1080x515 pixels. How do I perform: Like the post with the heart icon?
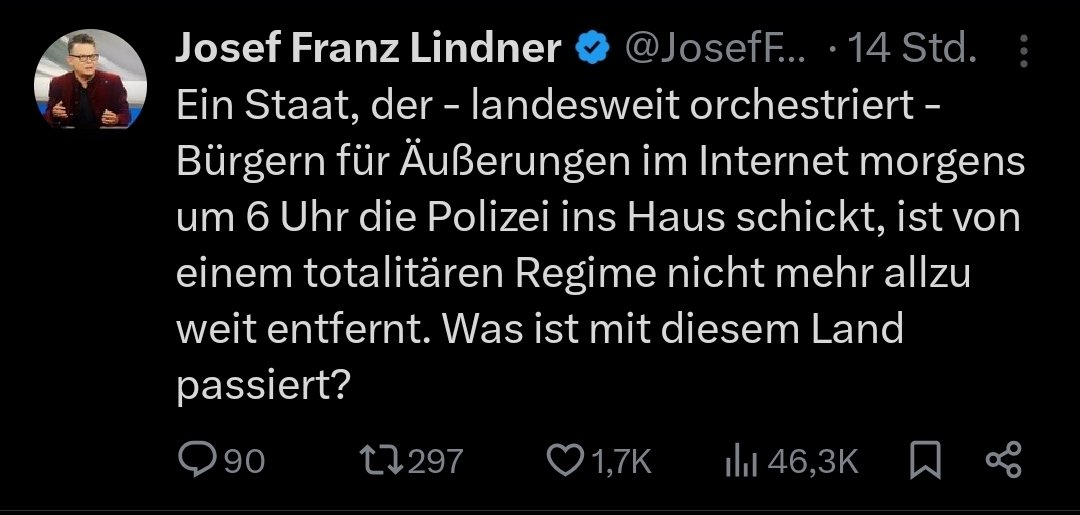pos(566,459)
